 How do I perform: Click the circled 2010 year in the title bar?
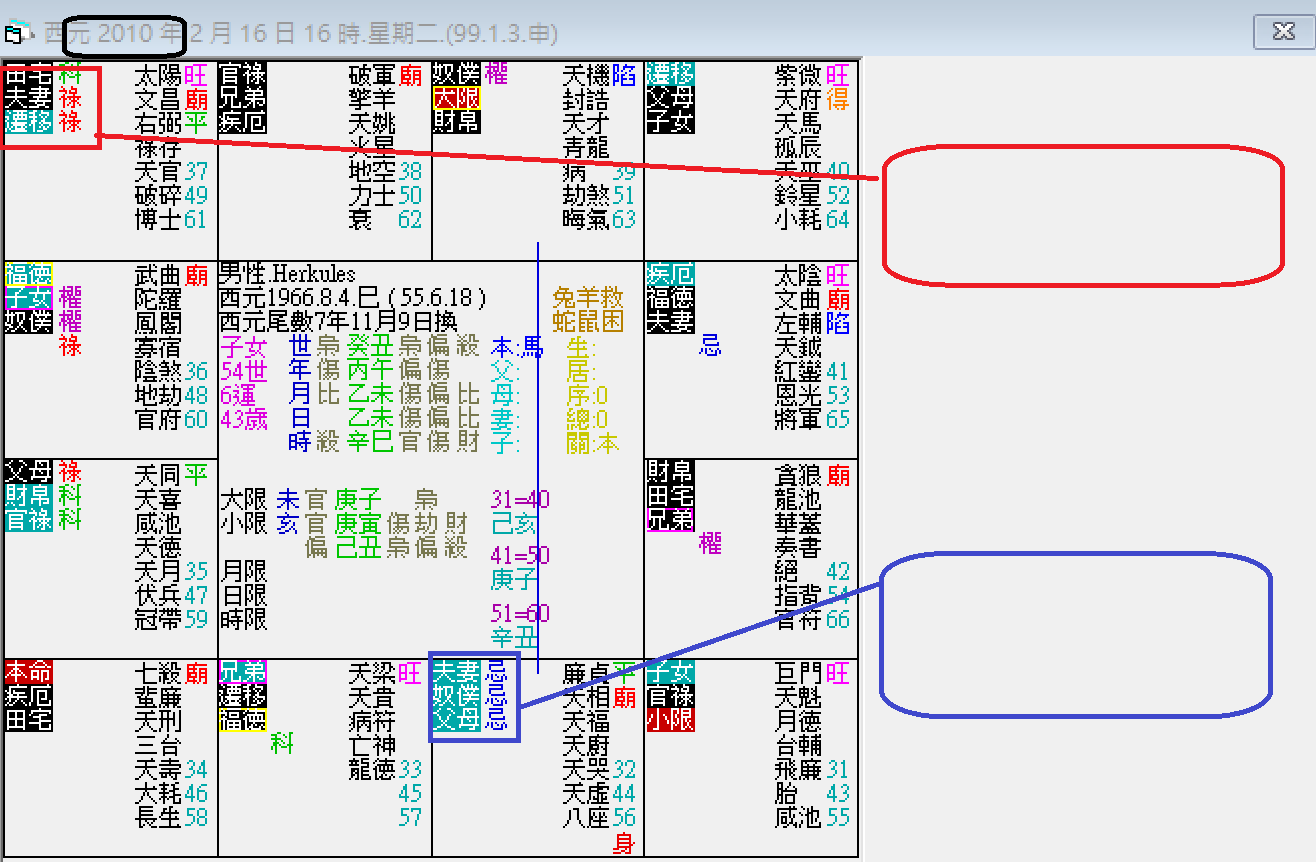pyautogui.click(x=125, y=33)
